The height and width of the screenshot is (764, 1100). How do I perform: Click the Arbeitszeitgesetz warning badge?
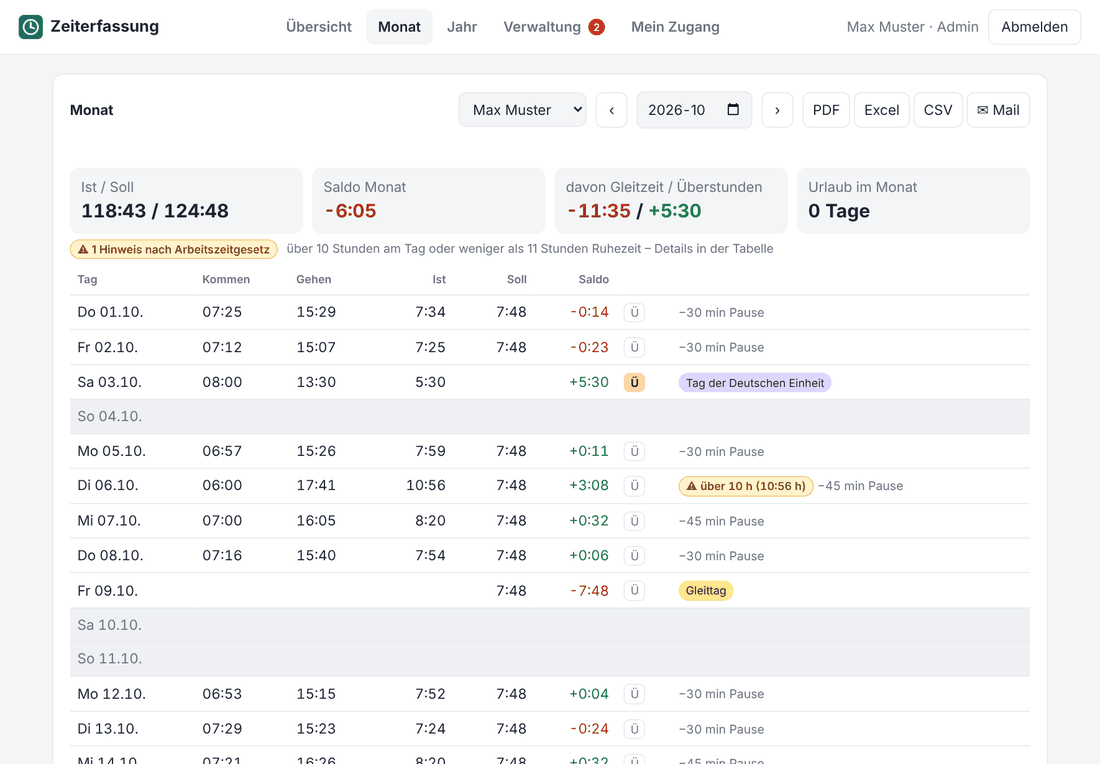pyautogui.click(x=174, y=249)
